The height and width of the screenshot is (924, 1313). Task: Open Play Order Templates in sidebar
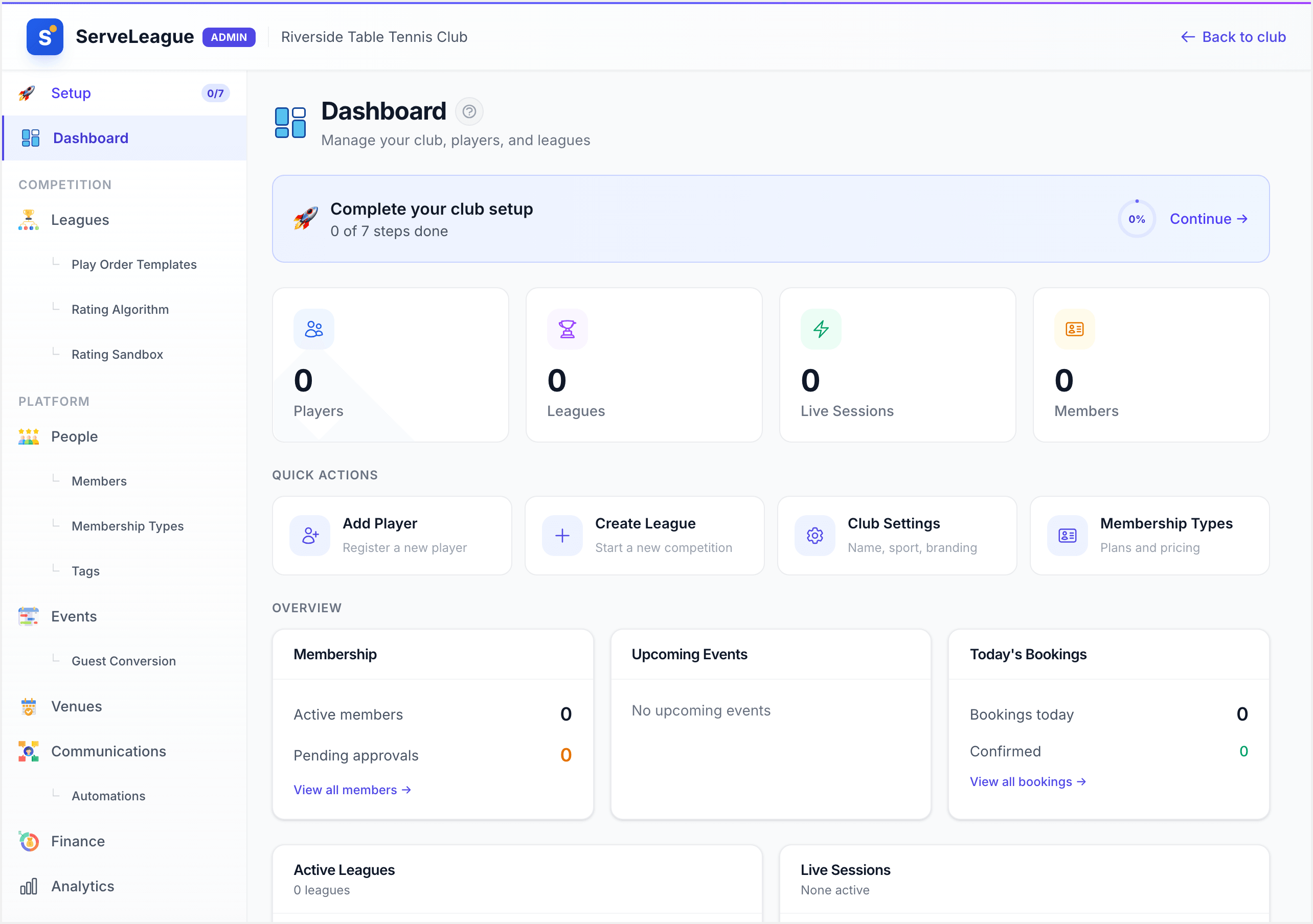click(134, 265)
